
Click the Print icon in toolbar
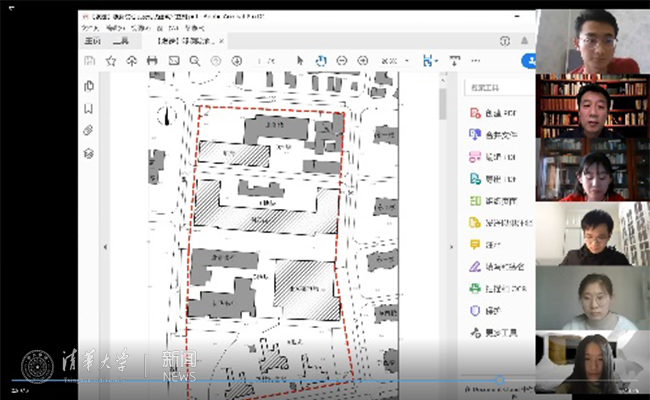(x=152, y=61)
